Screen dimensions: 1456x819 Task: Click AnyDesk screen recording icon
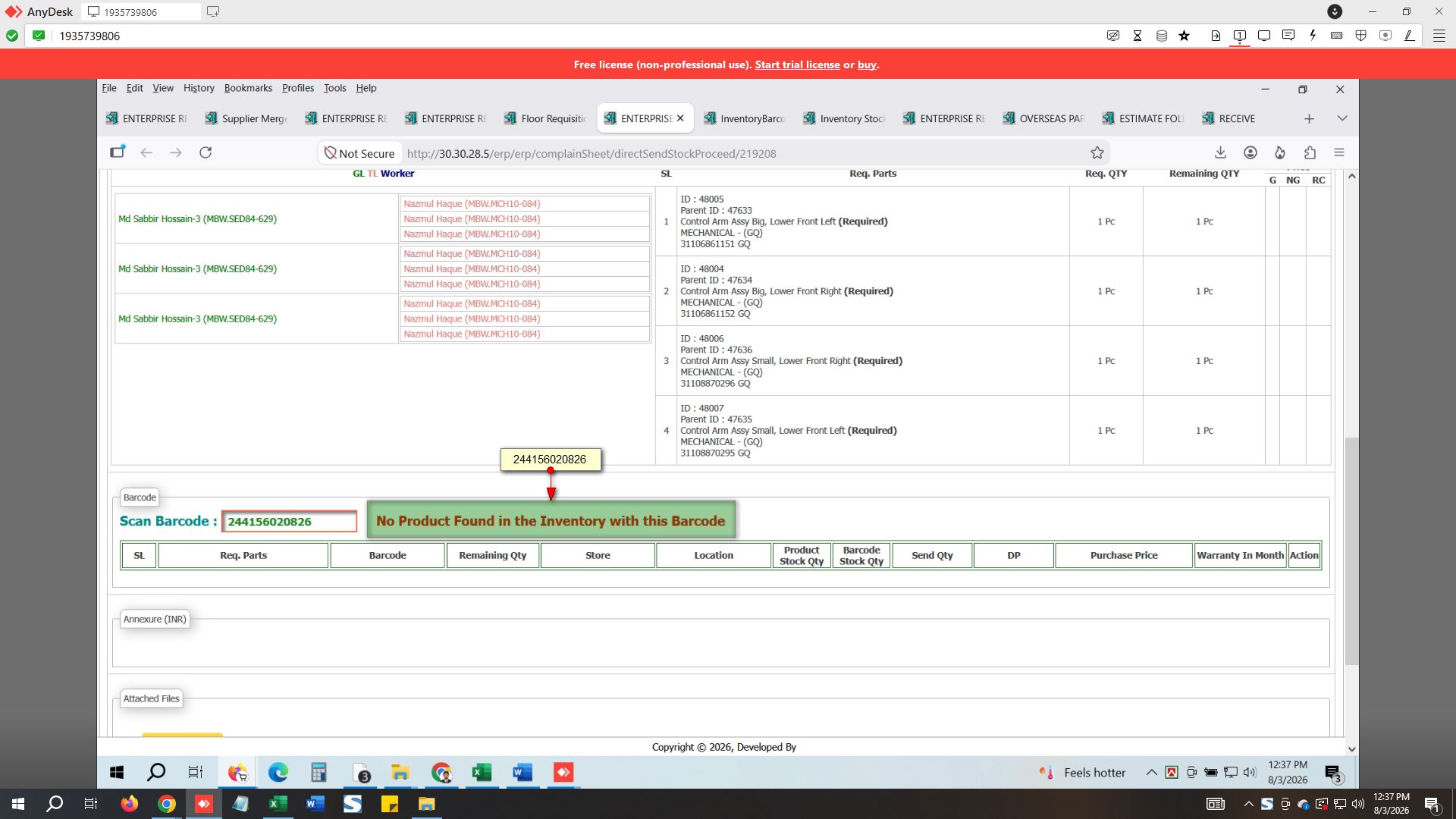[x=1385, y=36]
